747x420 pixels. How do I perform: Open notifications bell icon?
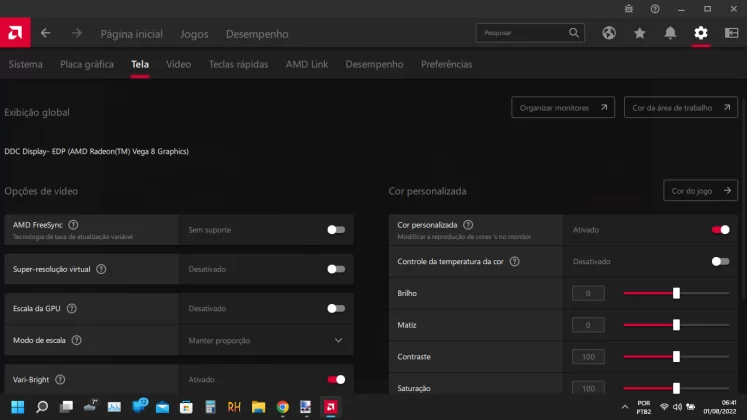pos(670,33)
